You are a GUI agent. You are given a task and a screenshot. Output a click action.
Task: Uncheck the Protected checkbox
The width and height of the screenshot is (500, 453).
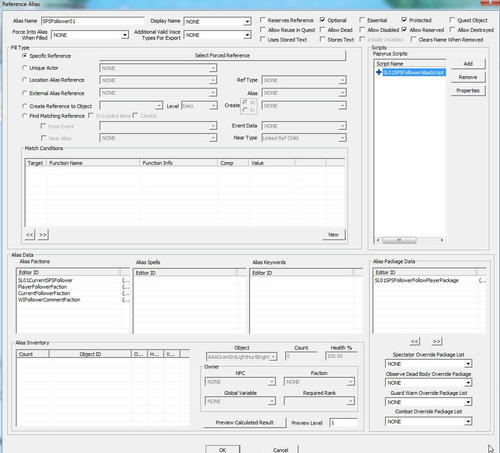coord(404,20)
